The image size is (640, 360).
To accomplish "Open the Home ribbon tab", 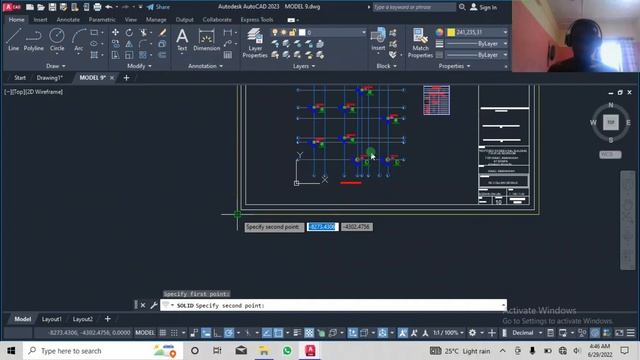I will click(x=16, y=20).
